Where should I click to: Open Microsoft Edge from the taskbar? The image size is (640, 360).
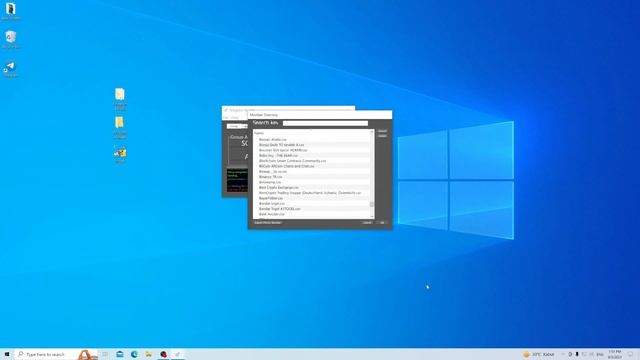[134, 354]
